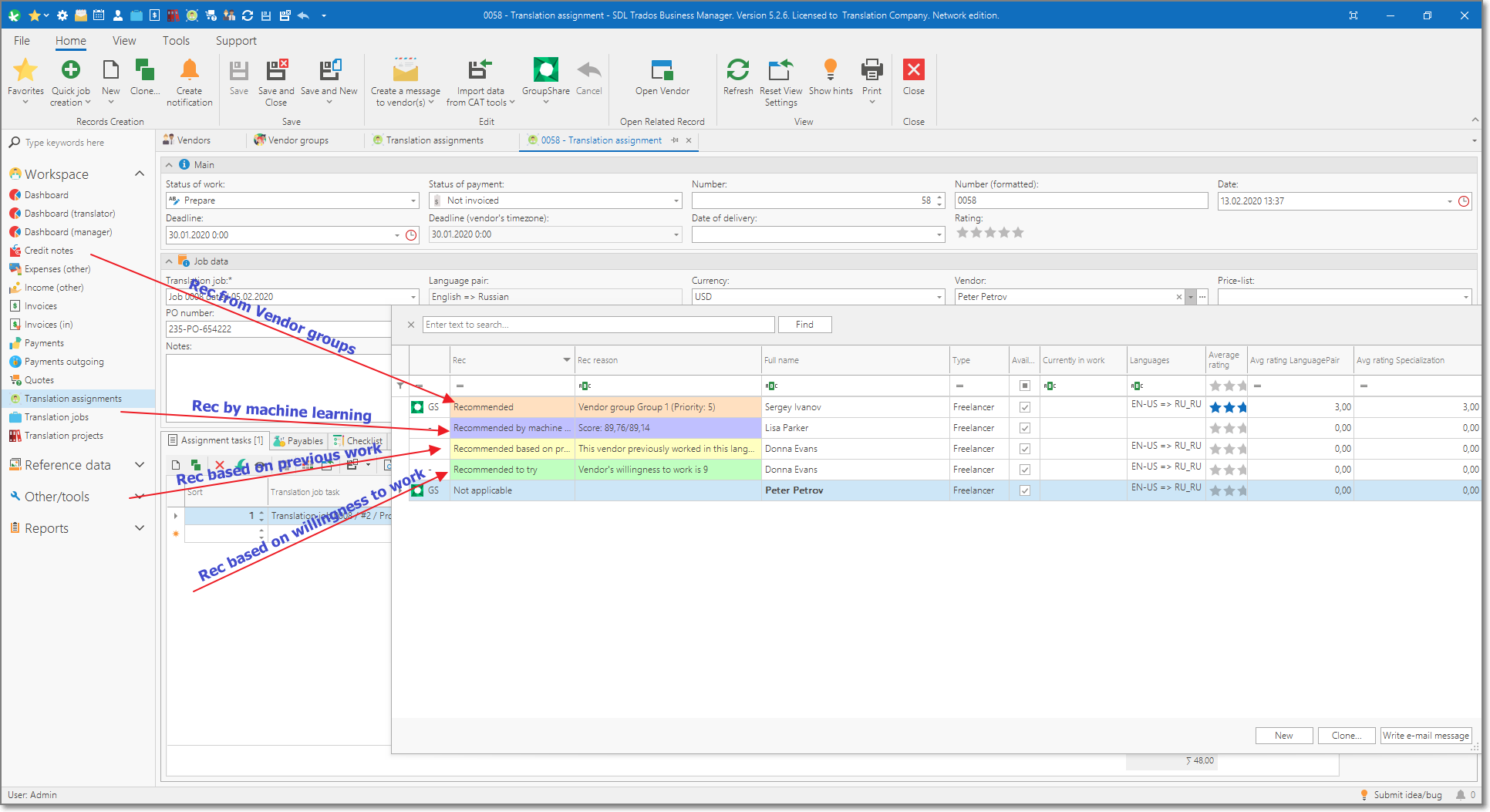1490x812 pixels.
Task: Create a message to vendor(s)
Action: [406, 82]
